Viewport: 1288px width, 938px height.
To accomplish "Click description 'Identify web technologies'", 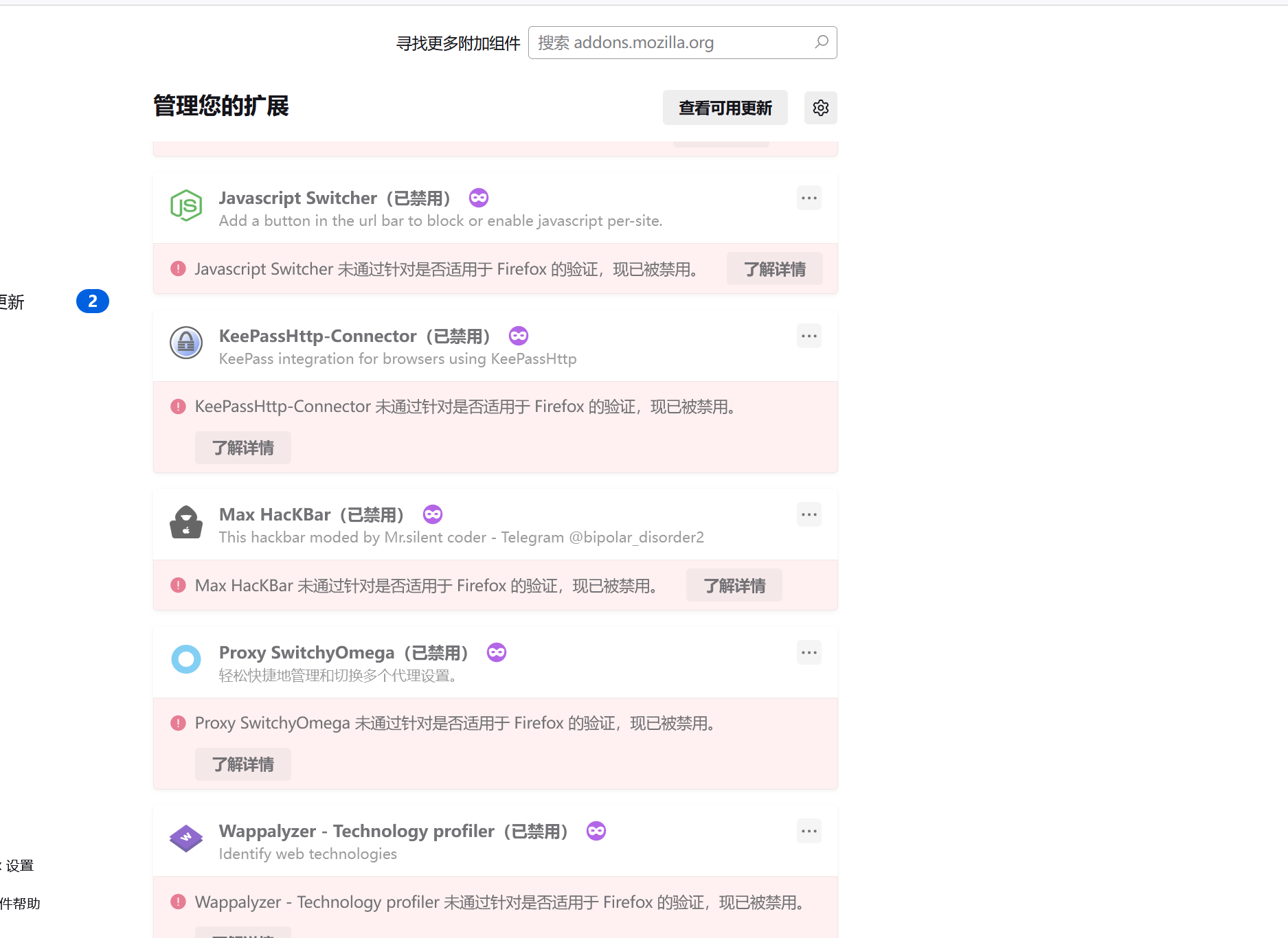I will pos(308,854).
